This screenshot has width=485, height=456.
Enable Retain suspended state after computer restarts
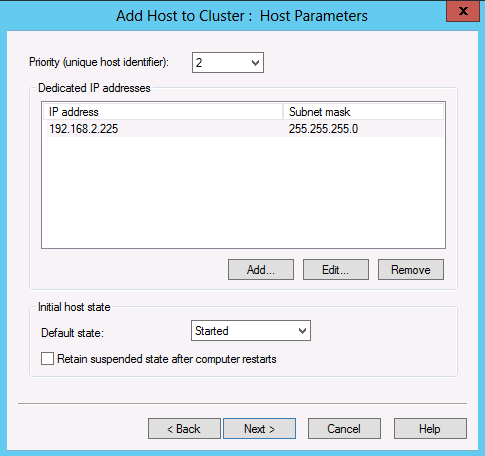(47, 359)
